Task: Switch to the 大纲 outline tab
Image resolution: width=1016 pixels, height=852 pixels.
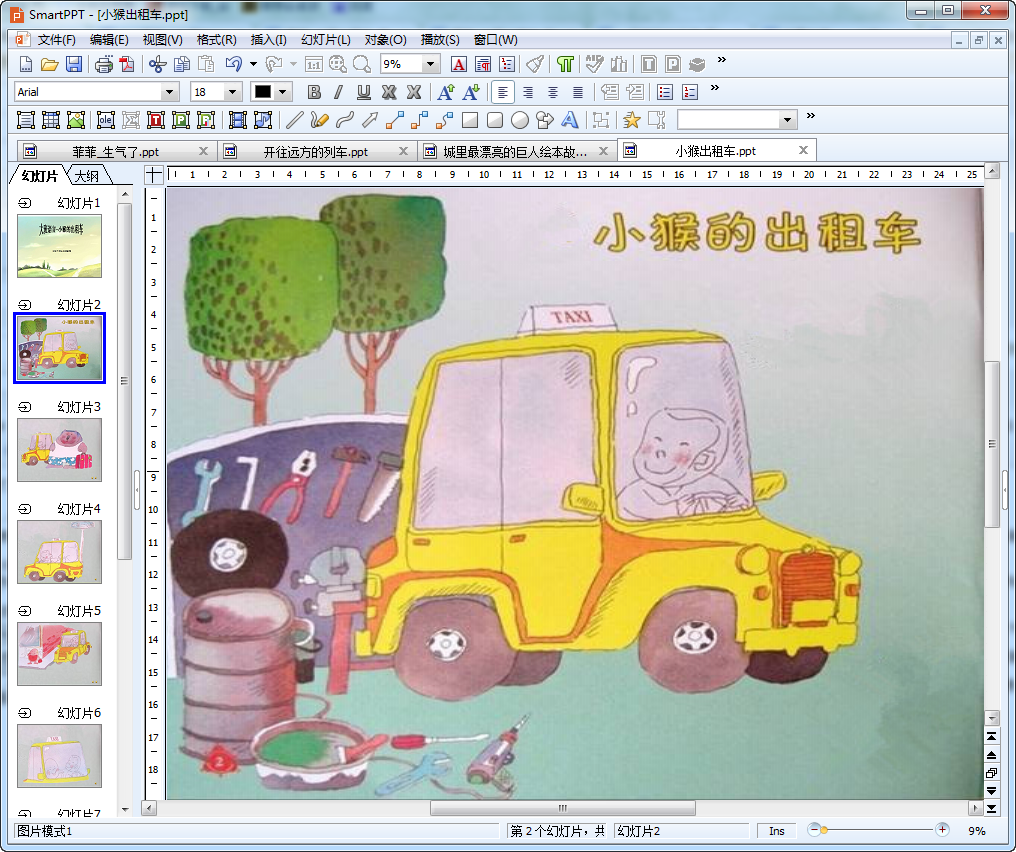Action: click(87, 176)
